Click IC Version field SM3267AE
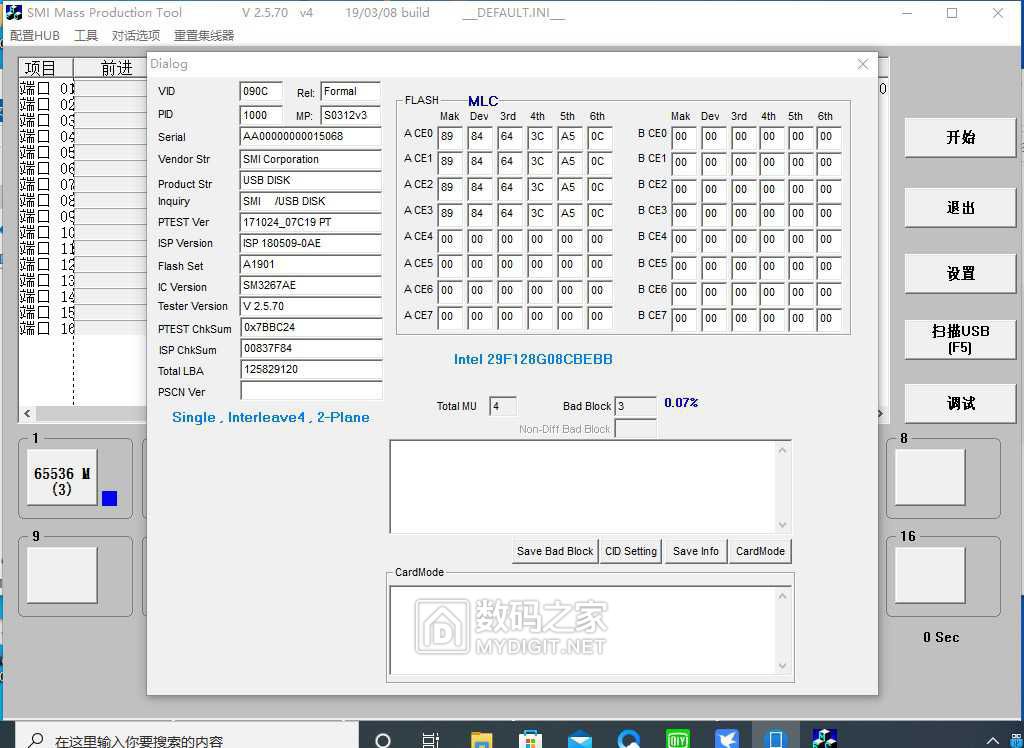 [311, 285]
